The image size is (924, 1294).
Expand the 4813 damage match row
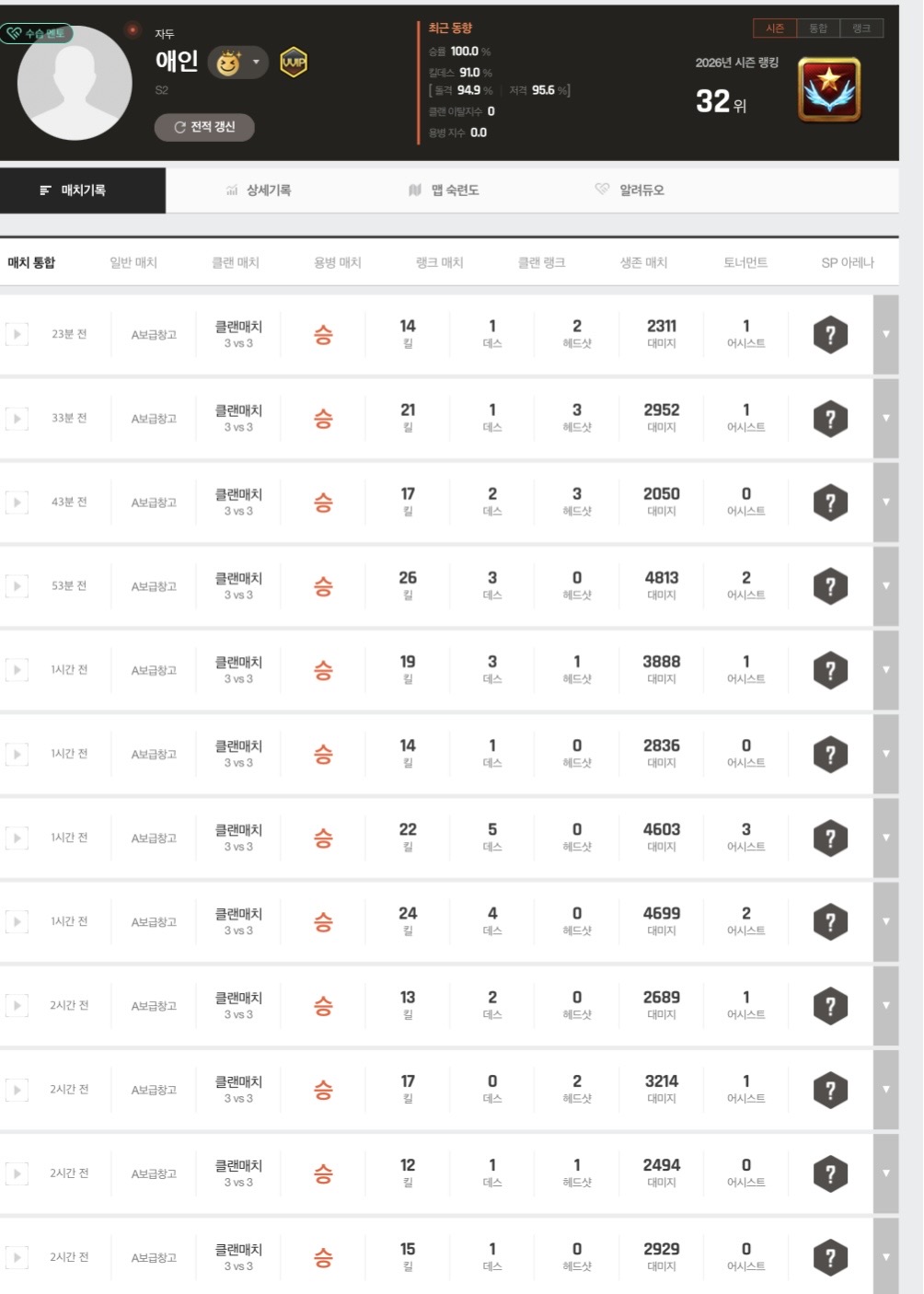(885, 586)
